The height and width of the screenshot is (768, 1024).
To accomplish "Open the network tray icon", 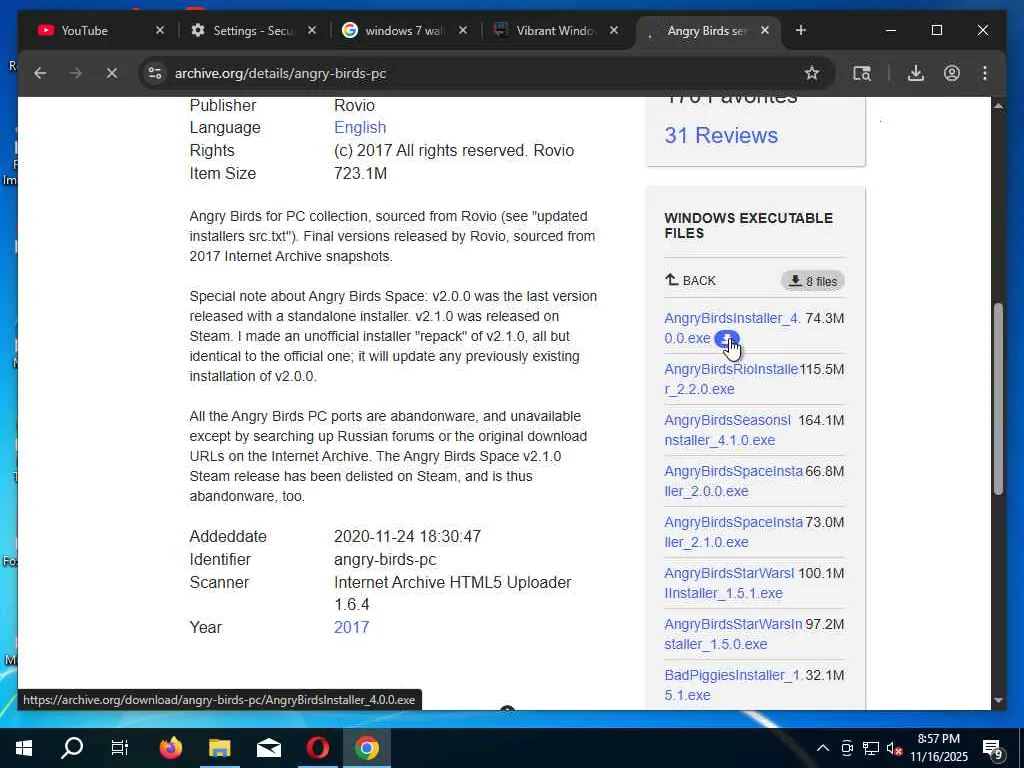I will tap(871, 748).
